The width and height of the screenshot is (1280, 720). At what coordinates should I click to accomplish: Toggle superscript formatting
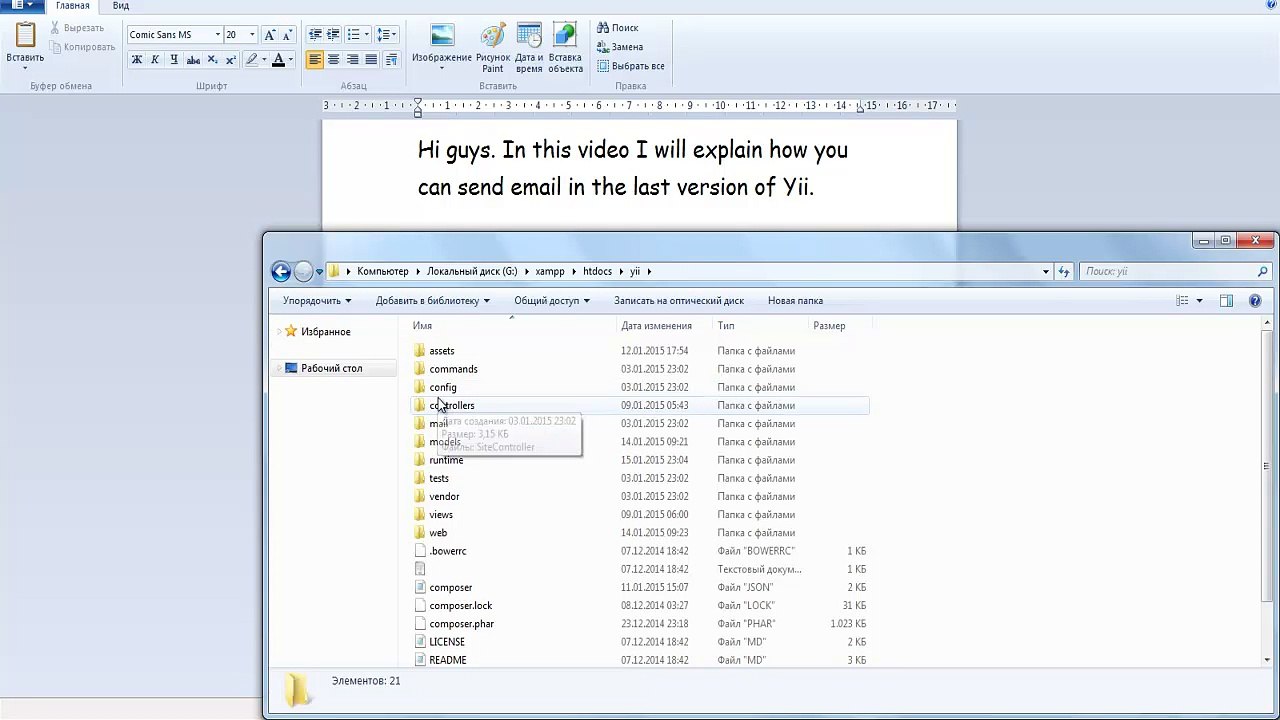[231, 60]
